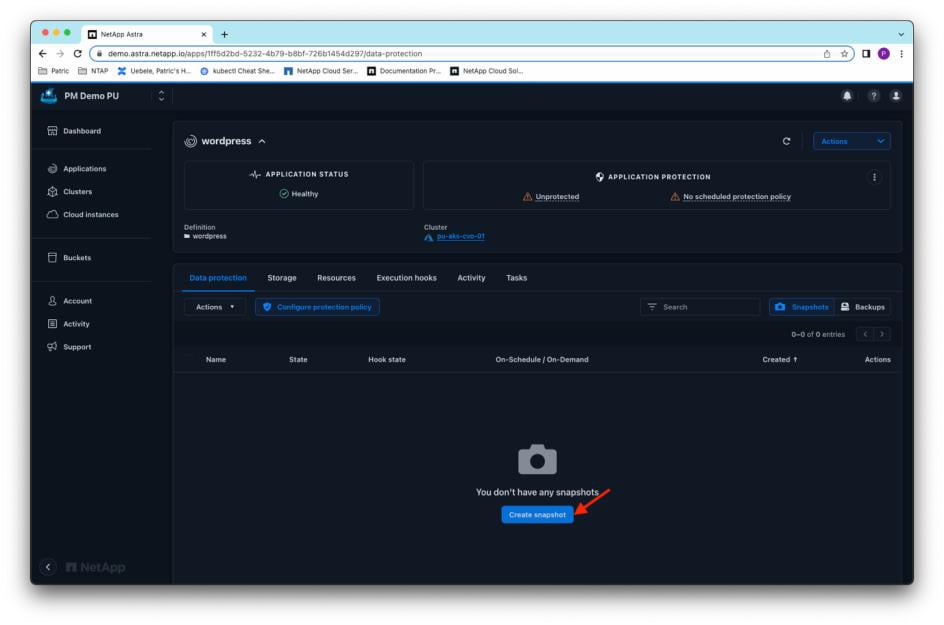Sort by the Name column header

point(216,359)
